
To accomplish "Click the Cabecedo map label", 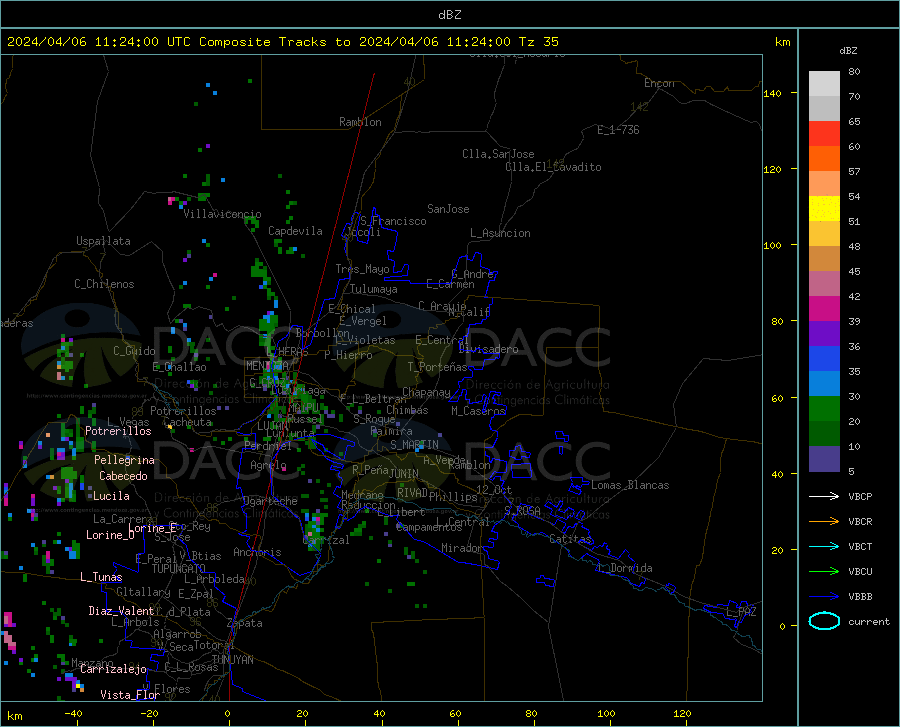I will pyautogui.click(x=123, y=476).
